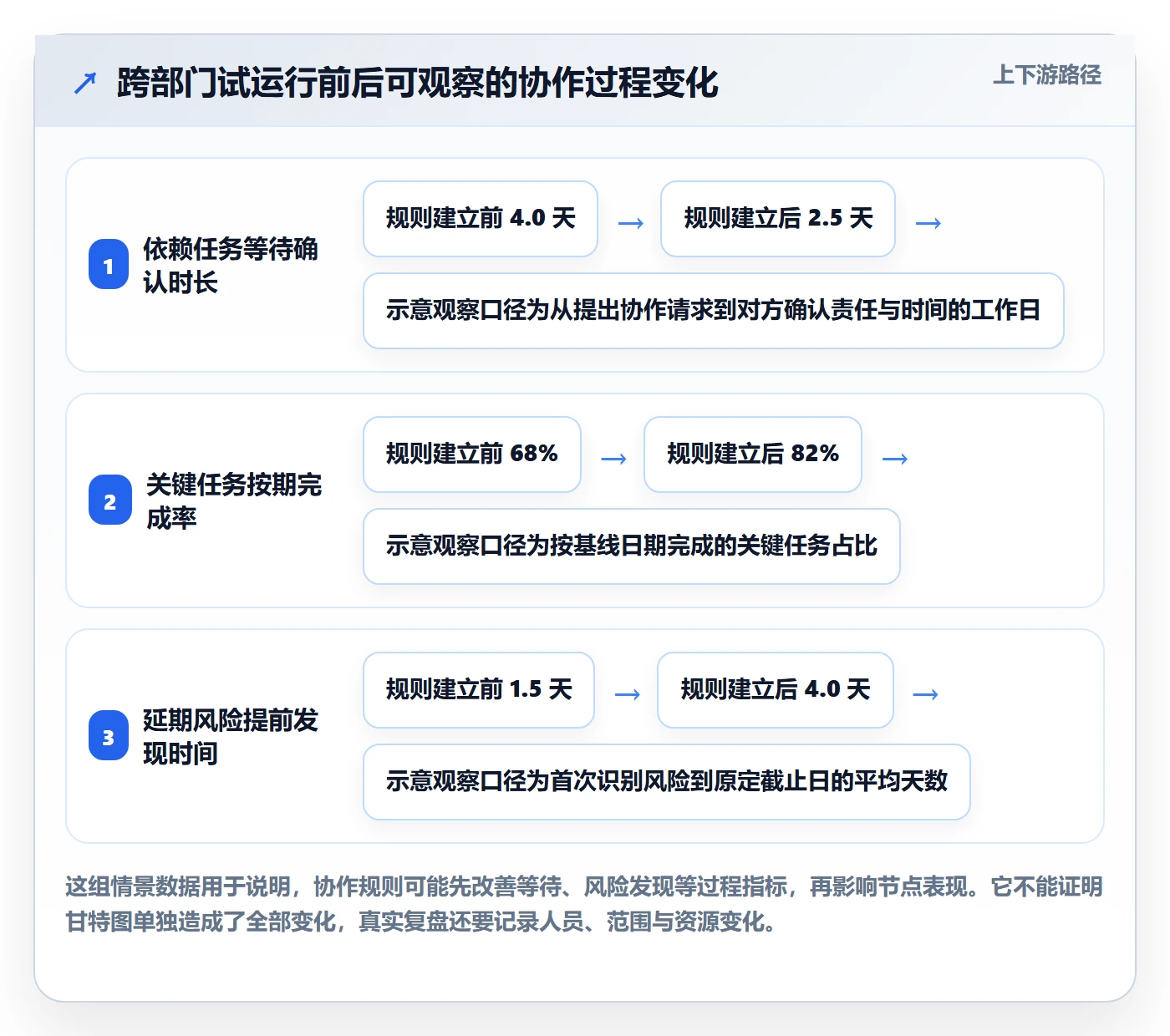Click the chip 规则建立后 4.0 天
The image size is (1170, 1036).
coord(776,690)
